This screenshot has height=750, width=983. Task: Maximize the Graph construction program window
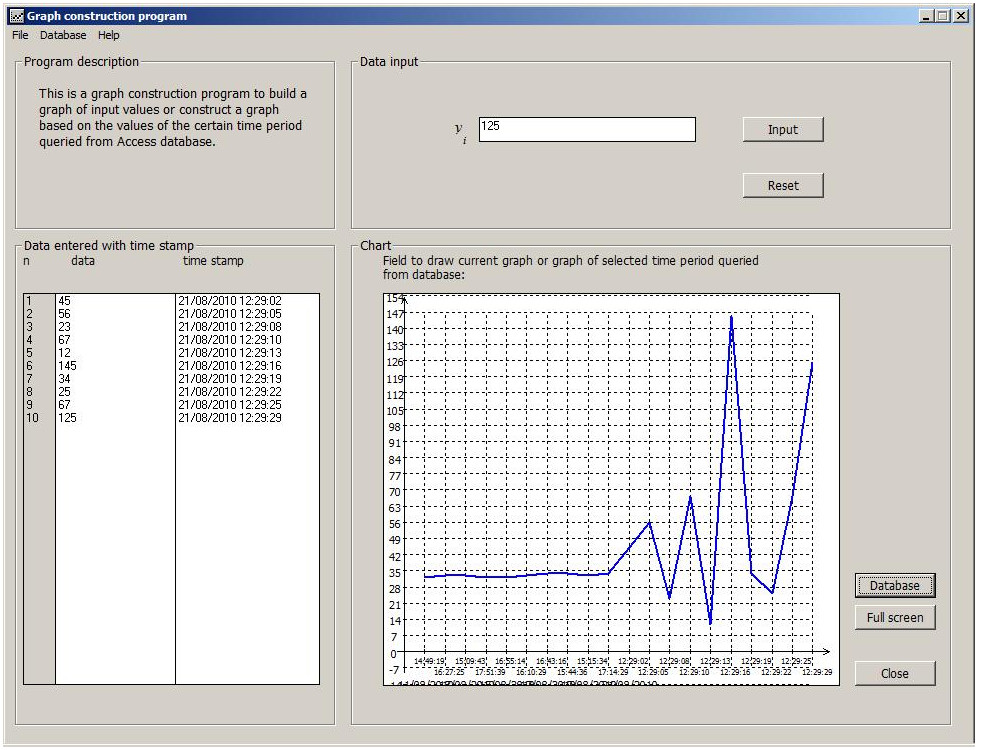point(942,16)
